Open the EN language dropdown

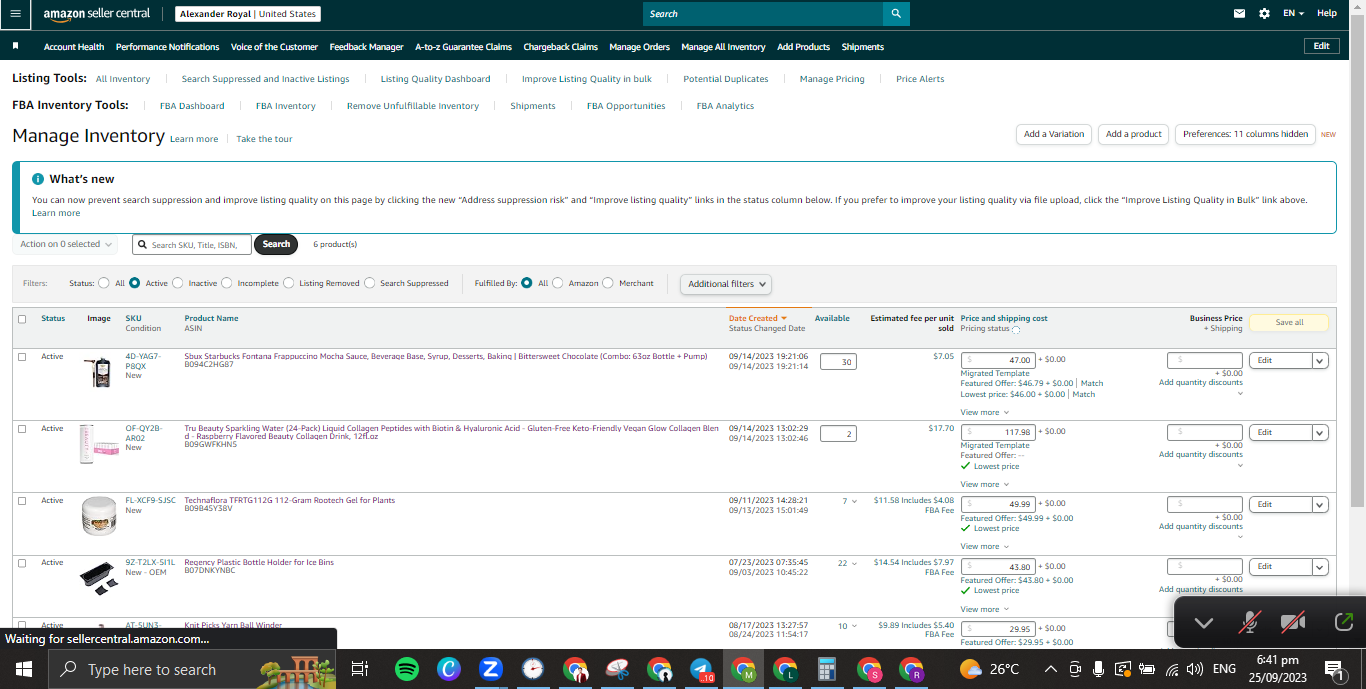[1293, 14]
